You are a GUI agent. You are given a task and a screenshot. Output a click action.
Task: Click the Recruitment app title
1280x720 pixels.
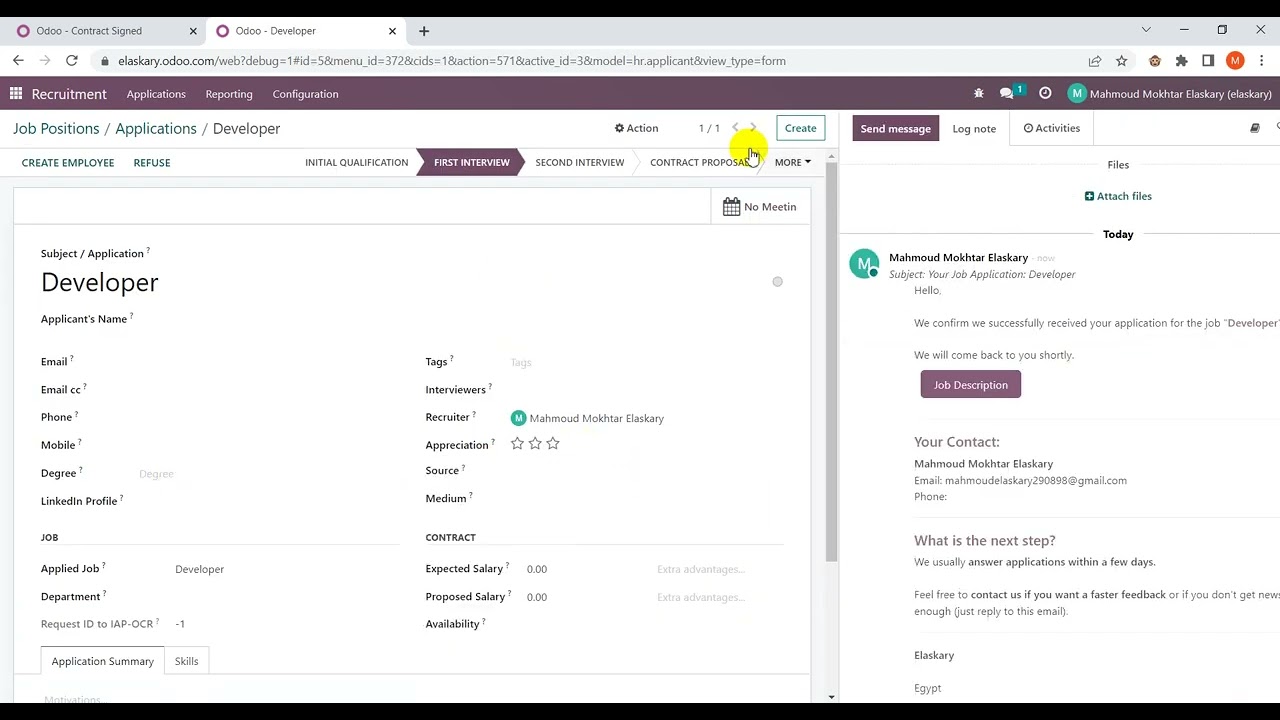coord(69,94)
